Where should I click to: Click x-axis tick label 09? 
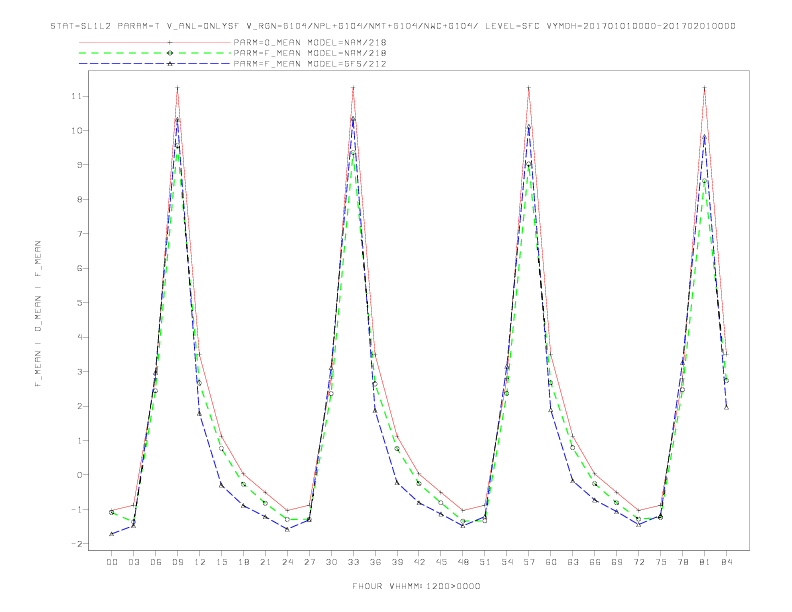178,562
